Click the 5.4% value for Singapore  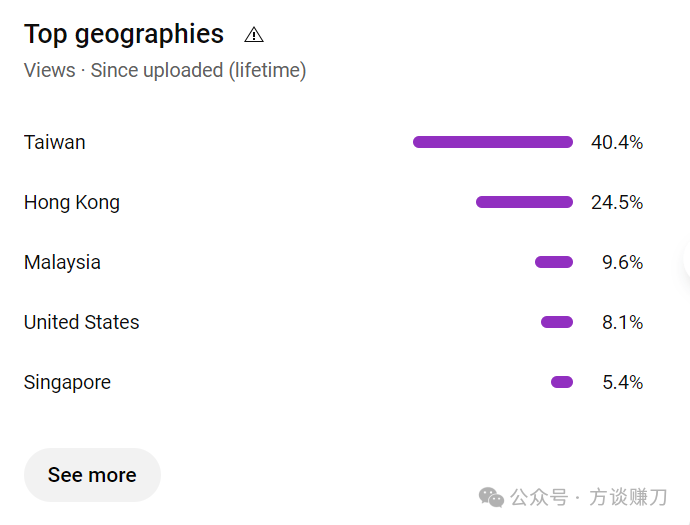[623, 382]
